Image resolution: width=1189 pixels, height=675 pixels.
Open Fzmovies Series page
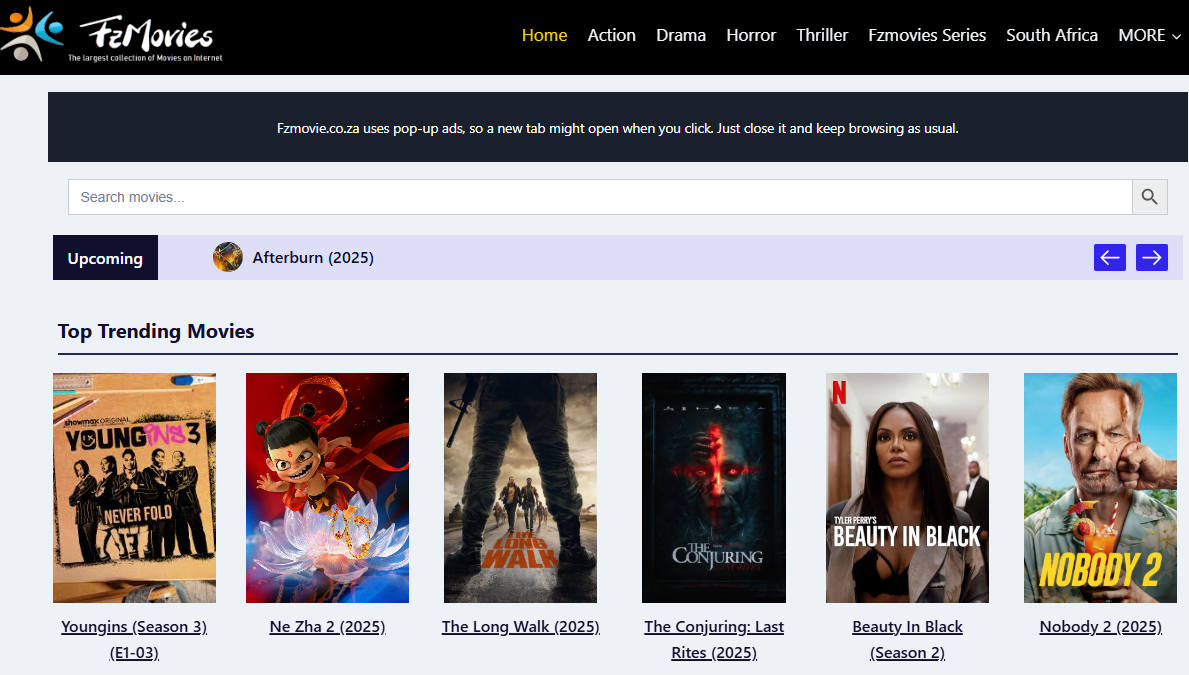coord(927,35)
